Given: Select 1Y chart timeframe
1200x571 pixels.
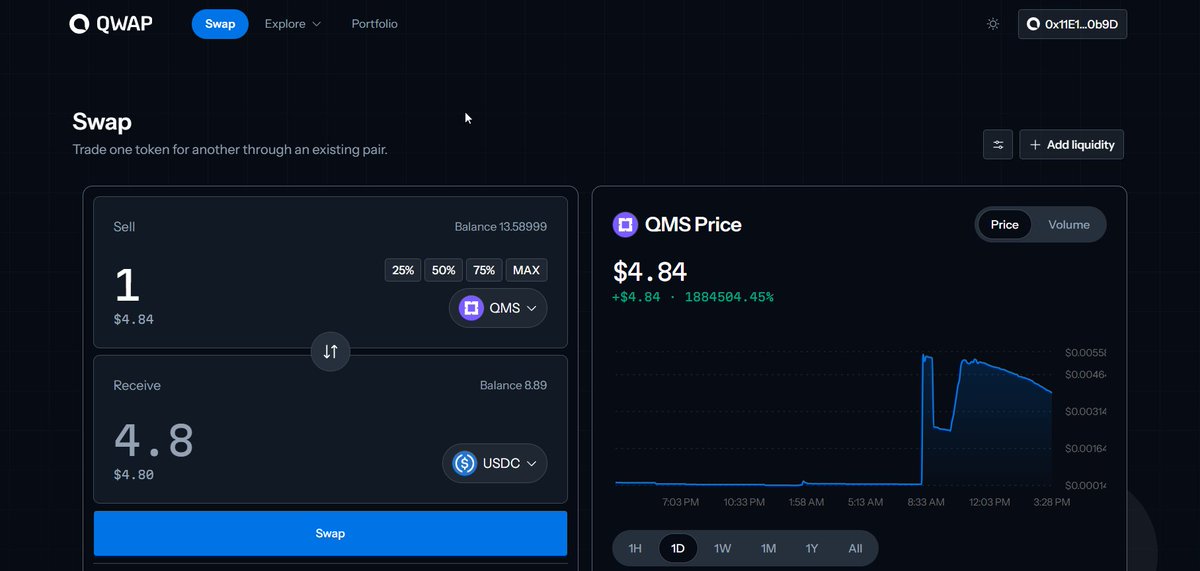Looking at the screenshot, I should coord(812,549).
